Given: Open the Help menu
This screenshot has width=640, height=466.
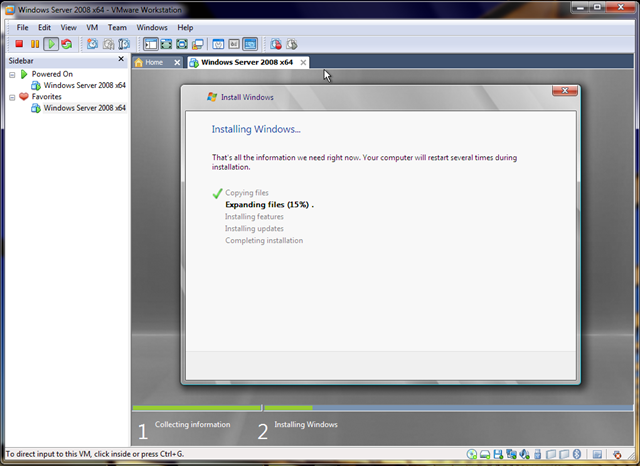Looking at the screenshot, I should (185, 27).
